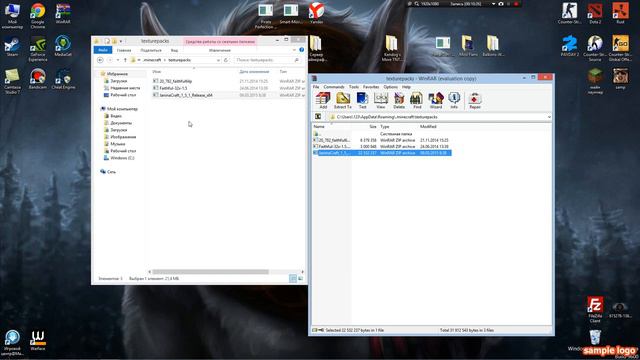This screenshot has height=360, width=640.
Task: Click Вид tab in Explorer ribbon
Action: [174, 50]
